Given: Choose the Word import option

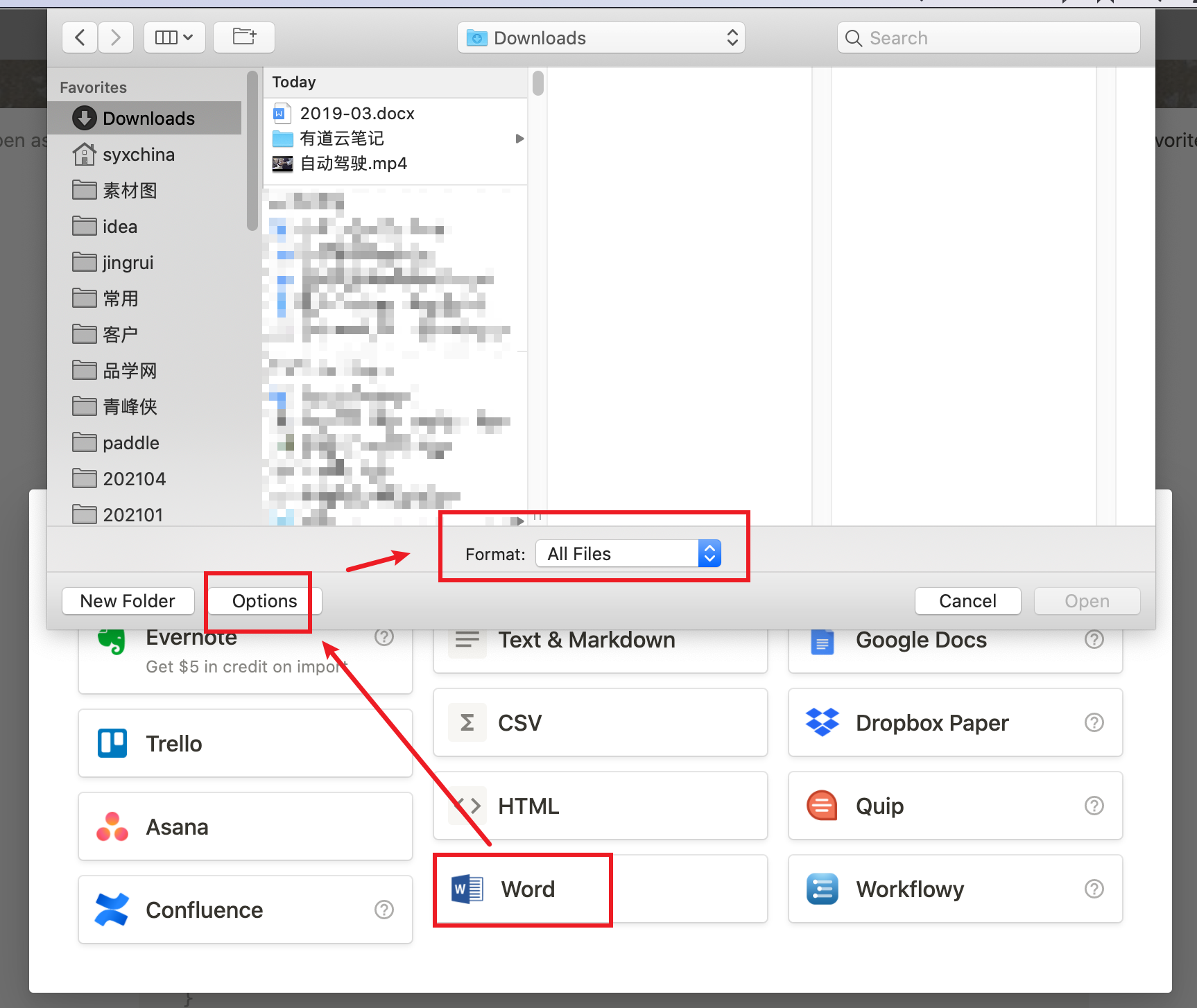Looking at the screenshot, I should click(601, 889).
